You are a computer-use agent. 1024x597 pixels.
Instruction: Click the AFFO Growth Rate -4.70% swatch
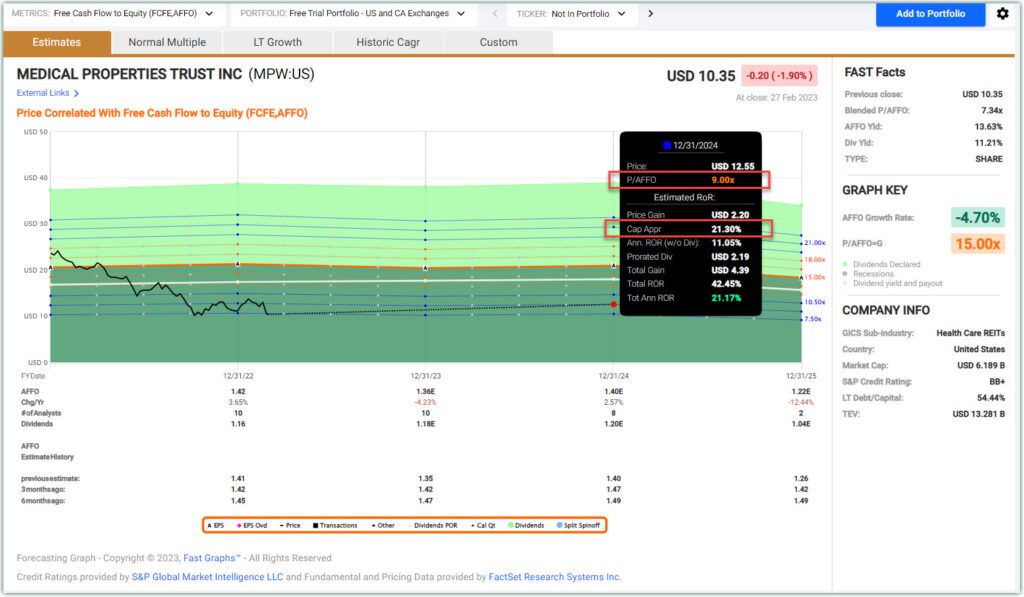tap(978, 218)
